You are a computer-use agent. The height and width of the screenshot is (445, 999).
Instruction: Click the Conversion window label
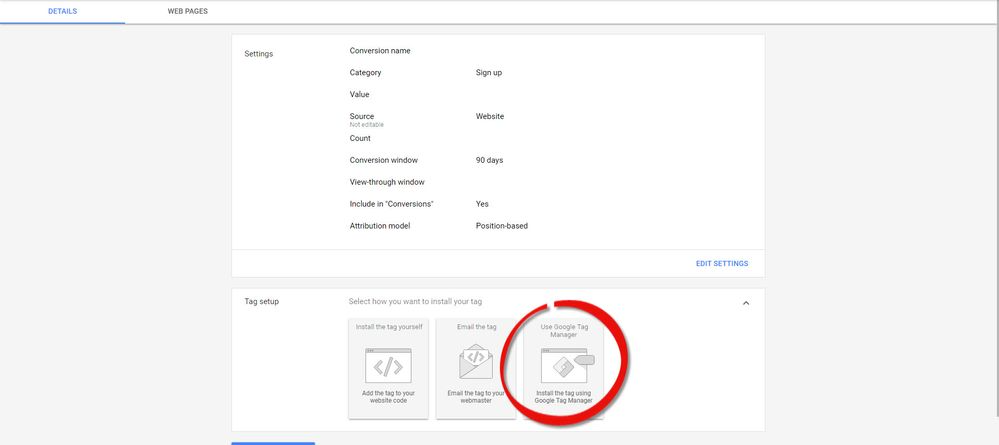click(x=384, y=160)
